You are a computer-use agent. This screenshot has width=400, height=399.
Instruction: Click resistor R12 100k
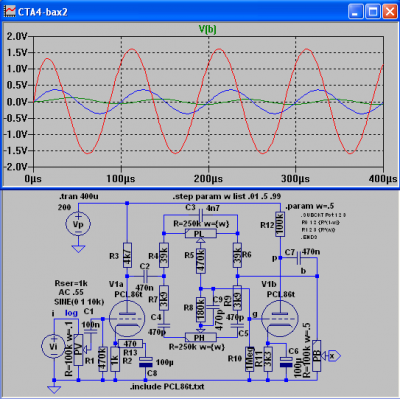280,224
